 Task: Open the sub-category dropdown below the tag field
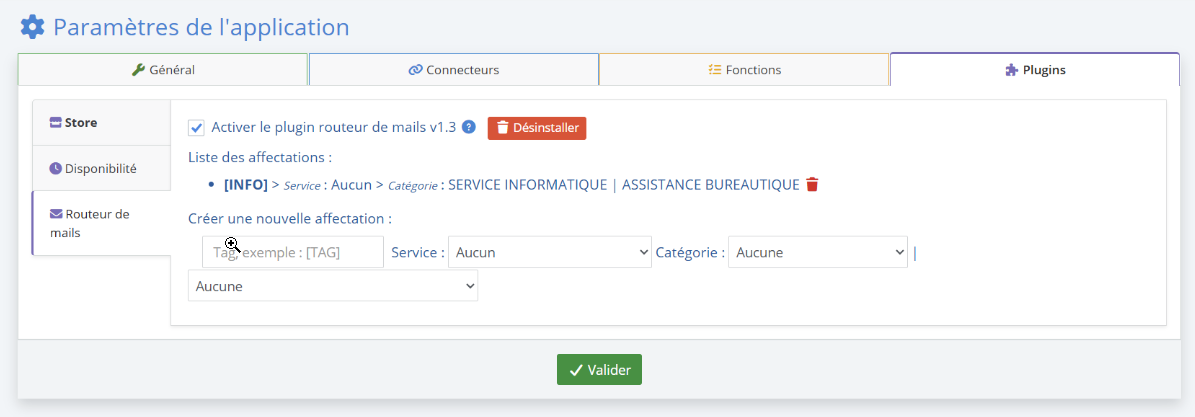332,286
